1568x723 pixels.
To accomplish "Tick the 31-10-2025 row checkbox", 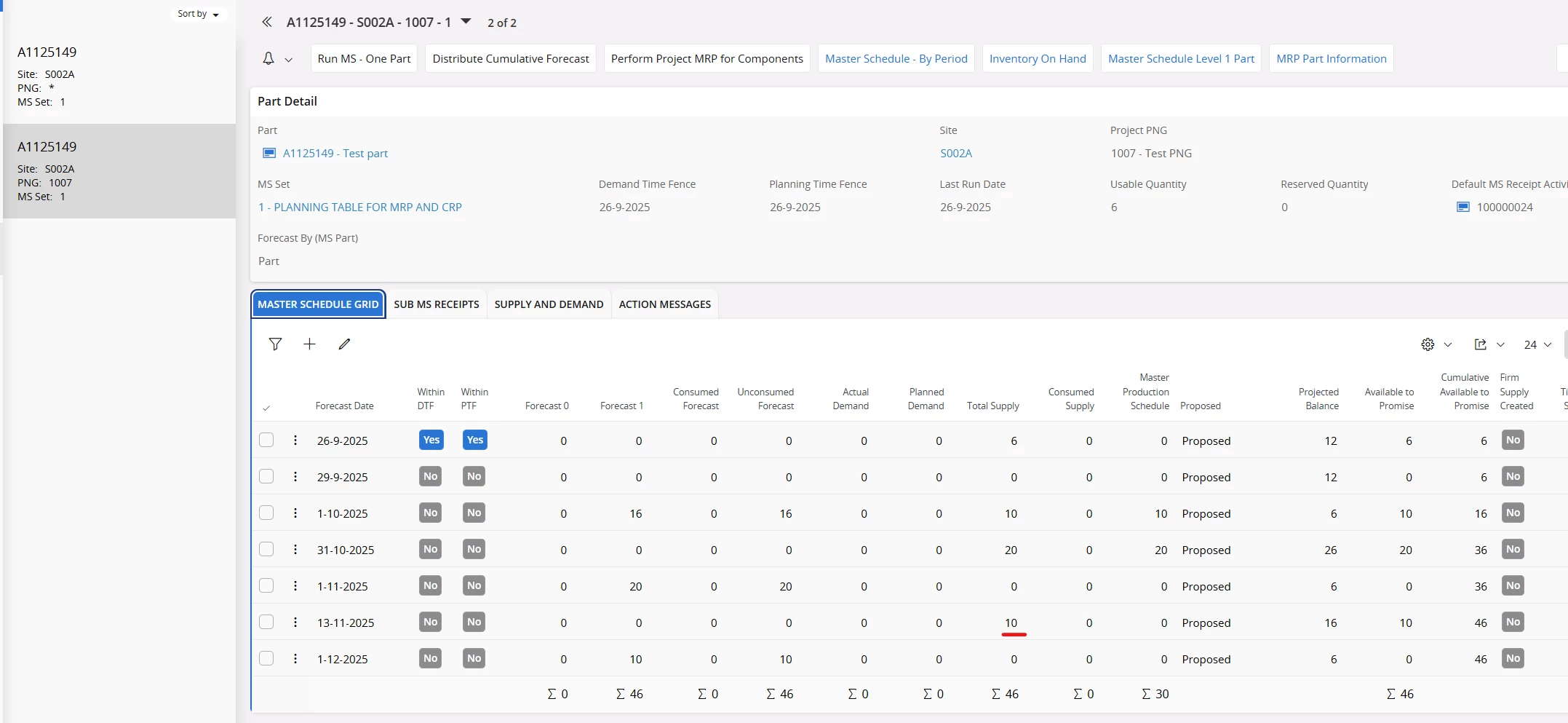I will [266, 550].
